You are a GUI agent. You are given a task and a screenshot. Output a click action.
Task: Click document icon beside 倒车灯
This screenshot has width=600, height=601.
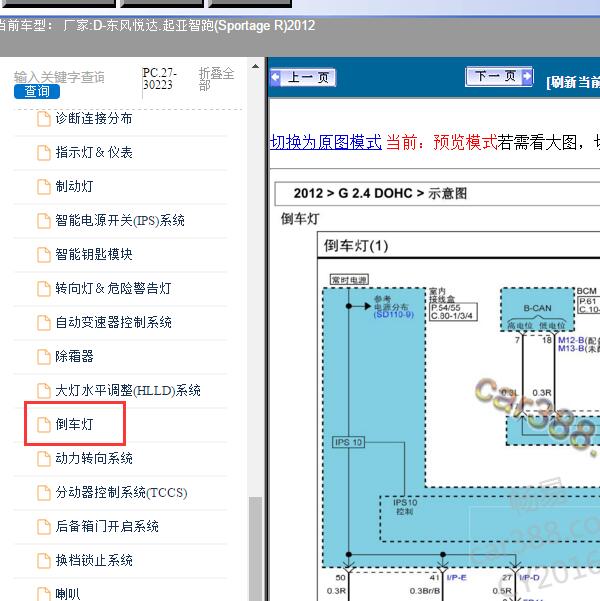[44, 425]
